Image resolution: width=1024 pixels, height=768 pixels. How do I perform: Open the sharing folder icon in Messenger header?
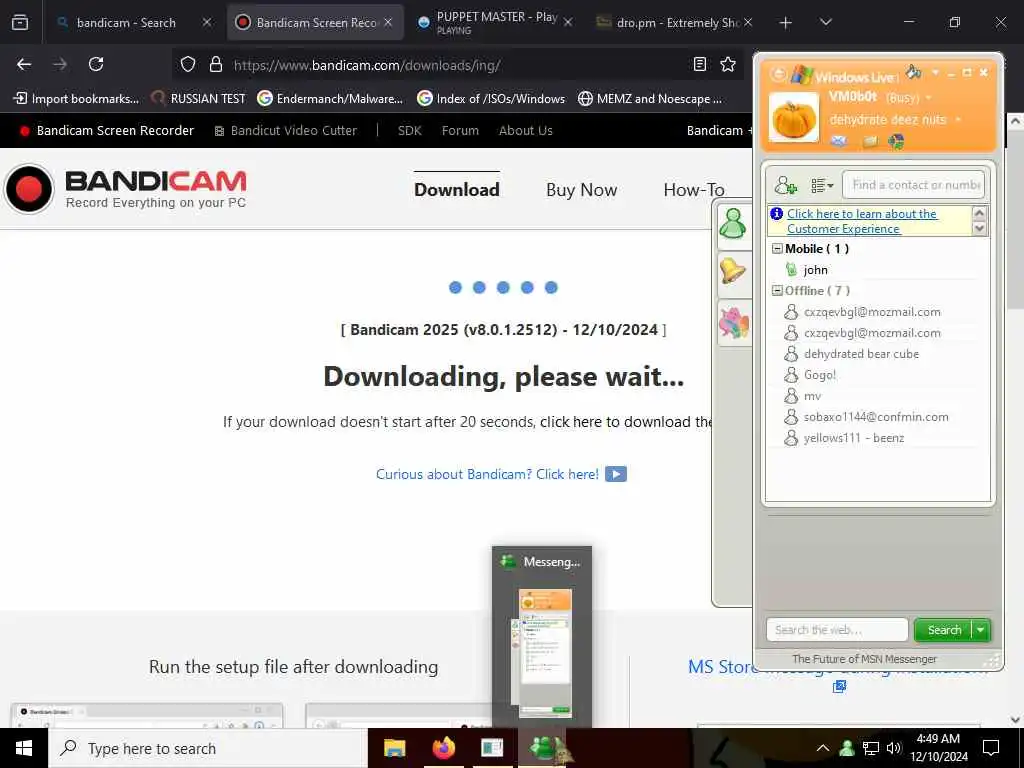point(869,141)
